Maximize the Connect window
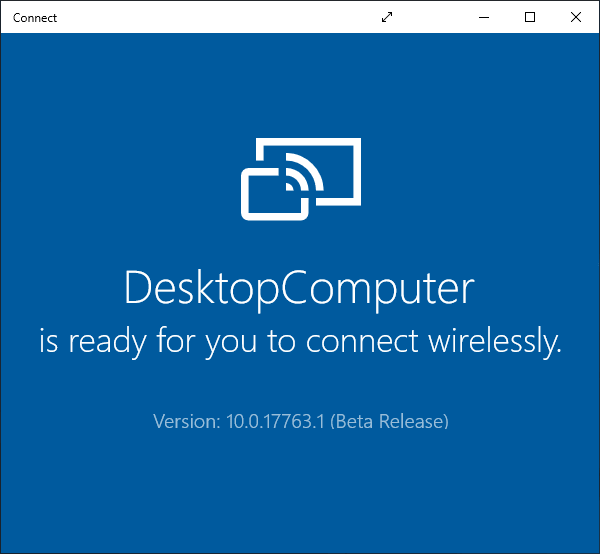This screenshot has height=554, width=600. coord(530,17)
